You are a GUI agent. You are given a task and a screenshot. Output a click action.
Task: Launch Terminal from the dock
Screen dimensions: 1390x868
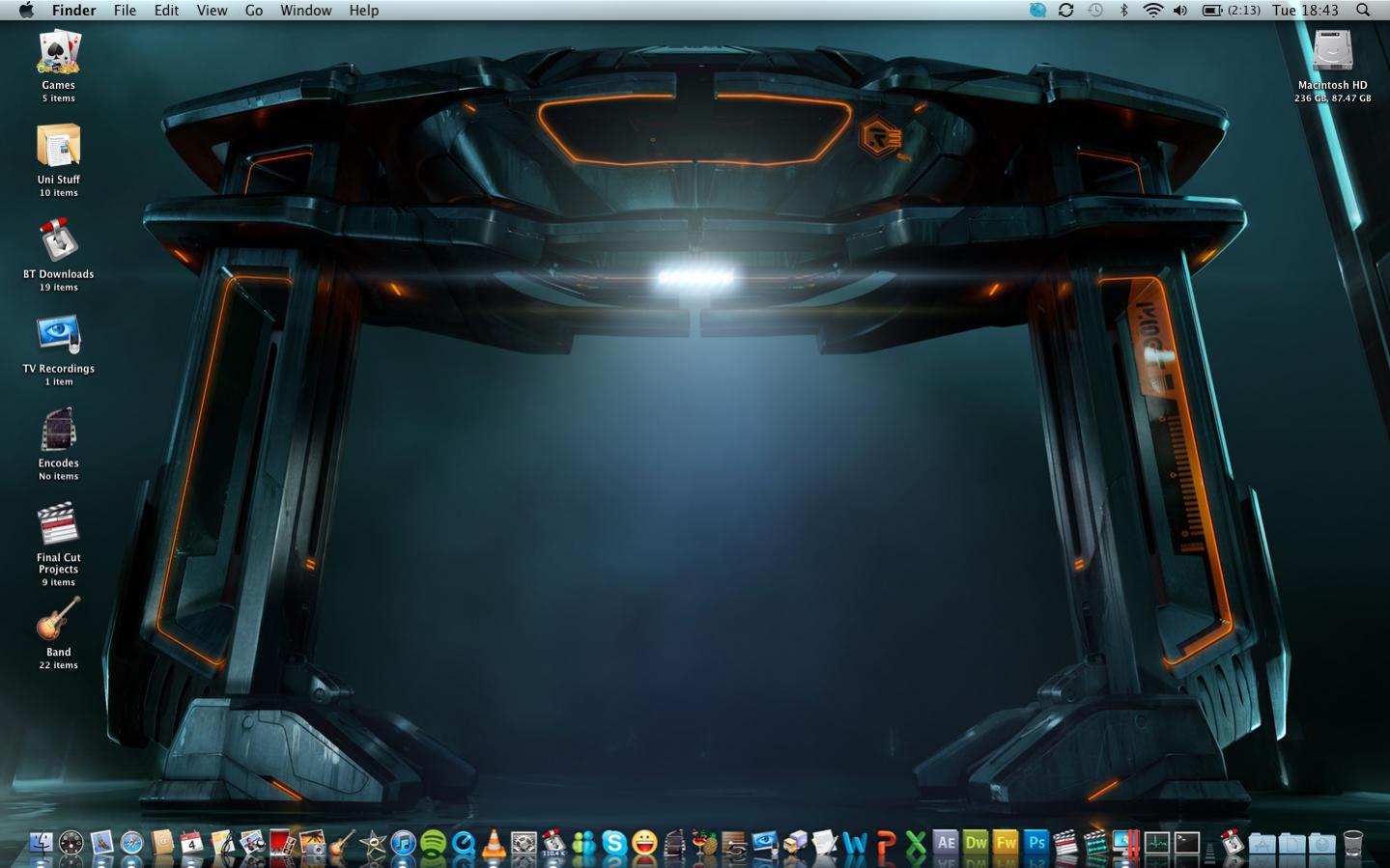[1187, 843]
